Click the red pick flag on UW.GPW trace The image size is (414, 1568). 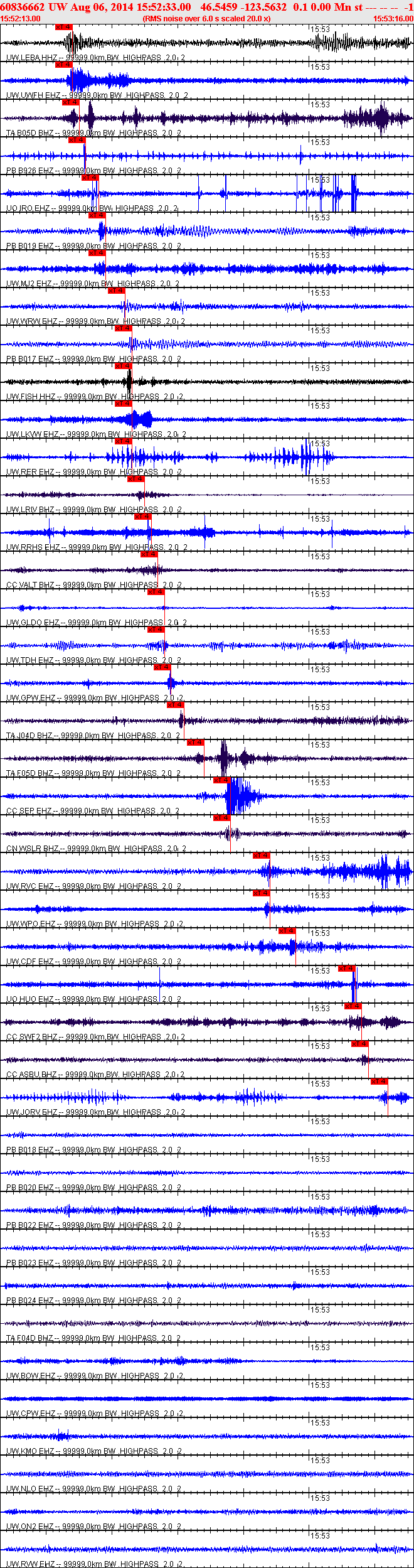162,667
